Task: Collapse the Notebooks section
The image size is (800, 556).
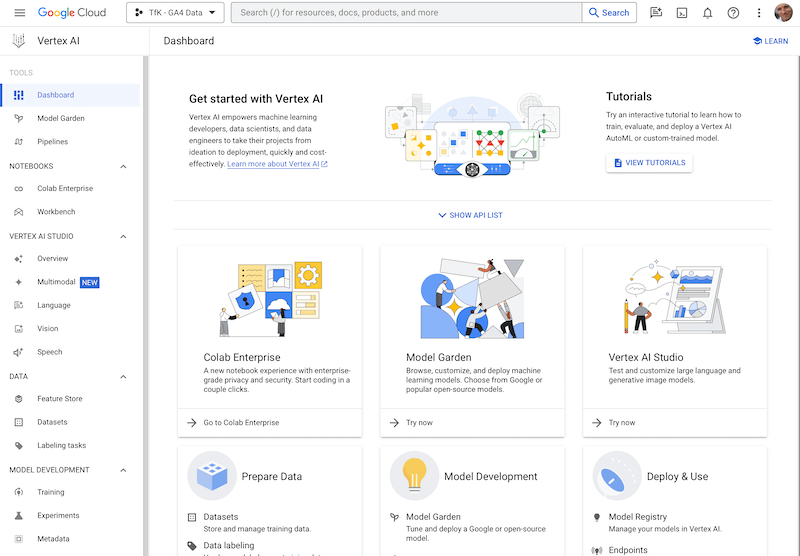Action: tap(124, 166)
